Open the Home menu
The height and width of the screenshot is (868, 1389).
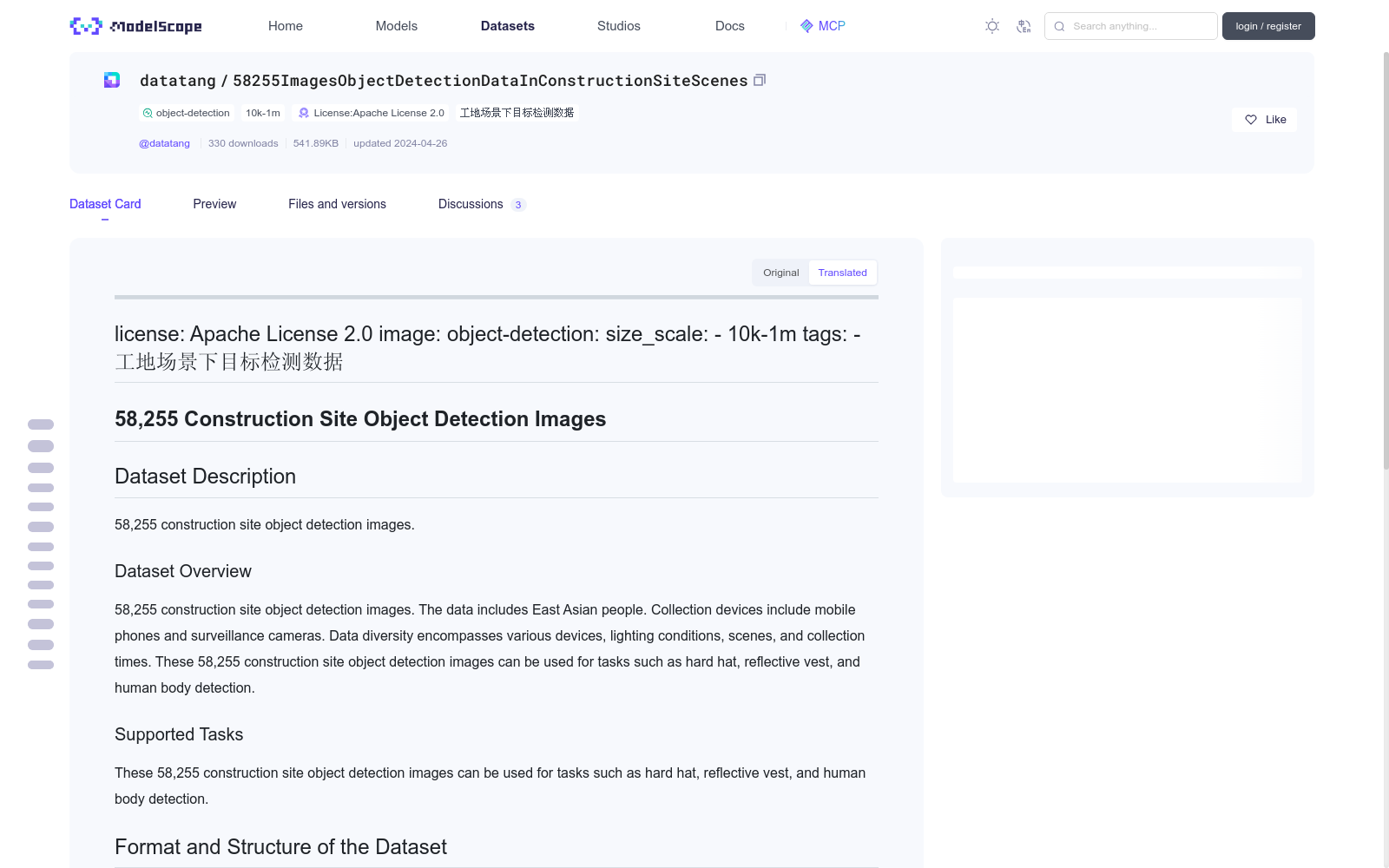click(286, 26)
